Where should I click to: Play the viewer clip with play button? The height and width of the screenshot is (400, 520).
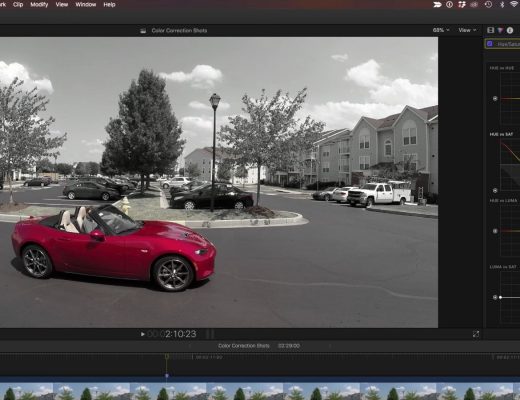pyautogui.click(x=143, y=334)
